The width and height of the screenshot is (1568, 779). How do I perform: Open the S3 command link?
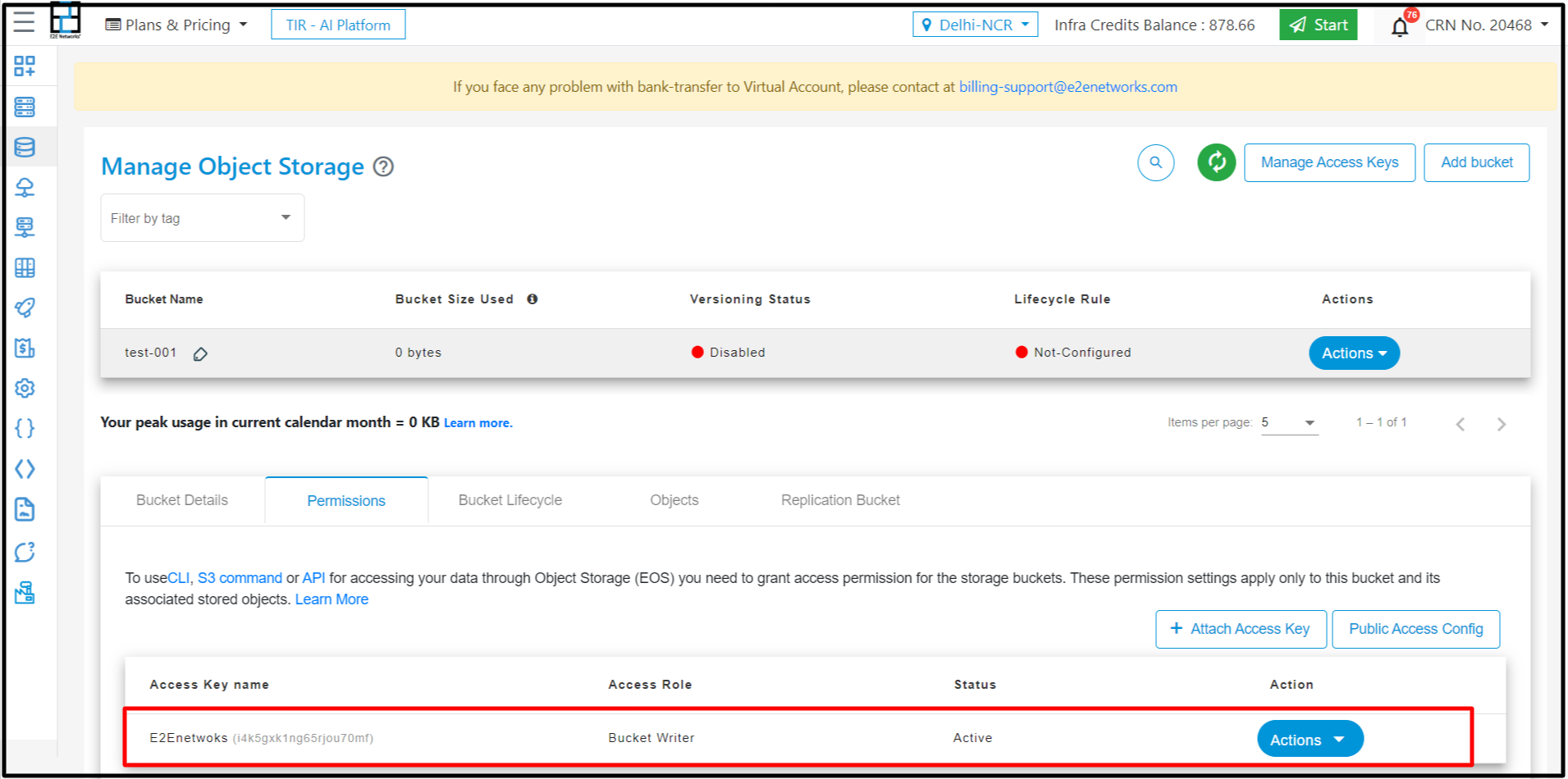(x=240, y=578)
